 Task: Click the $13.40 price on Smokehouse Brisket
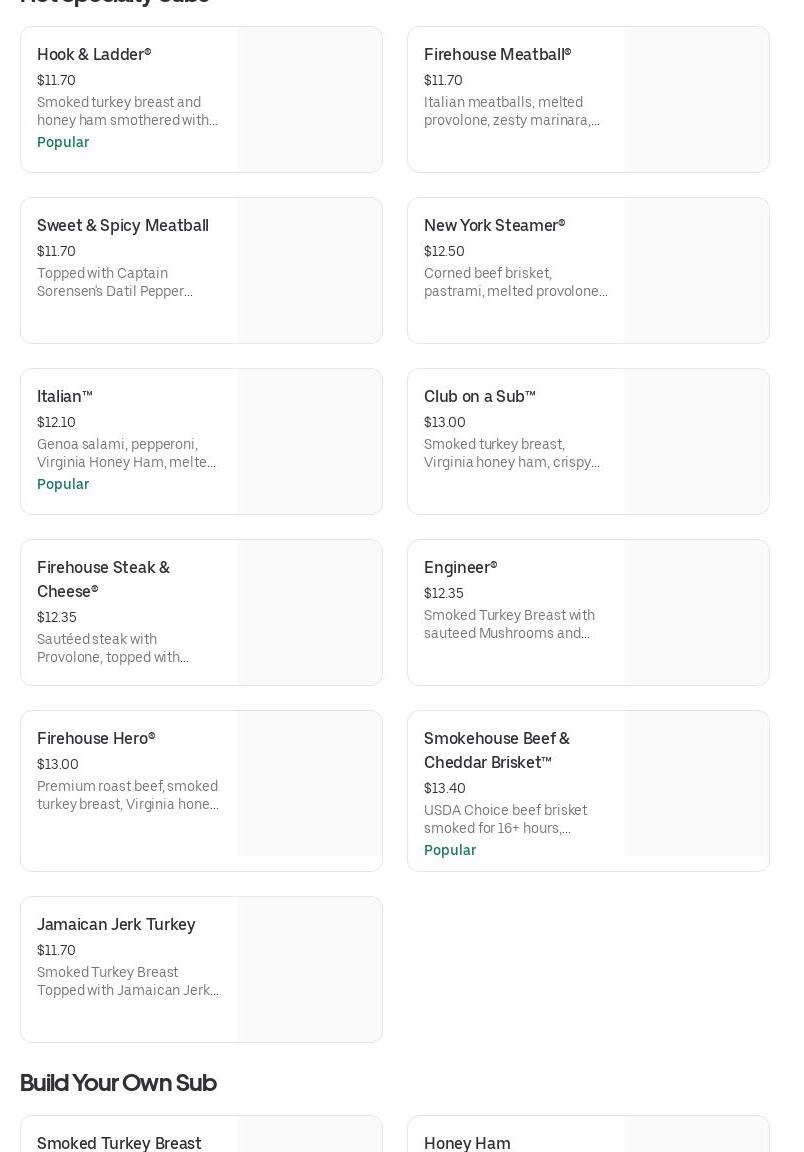pos(444,788)
